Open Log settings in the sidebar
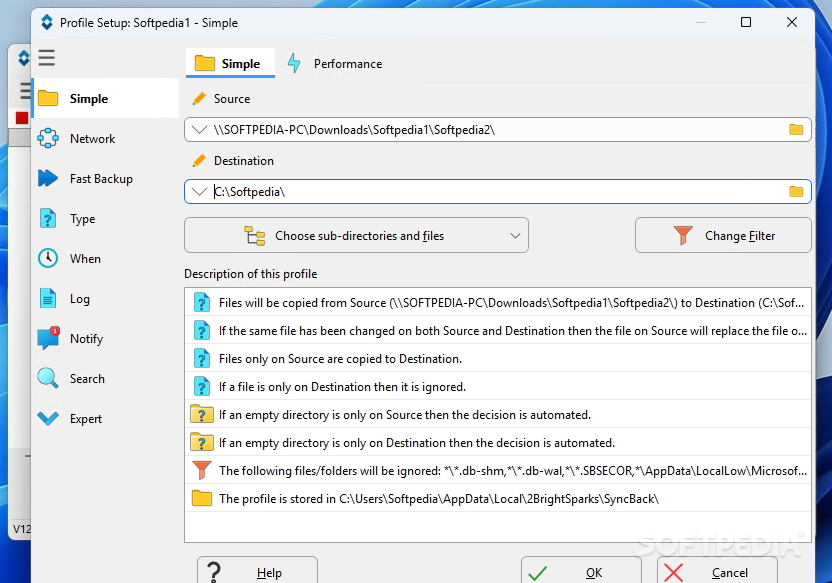 [x=106, y=299]
